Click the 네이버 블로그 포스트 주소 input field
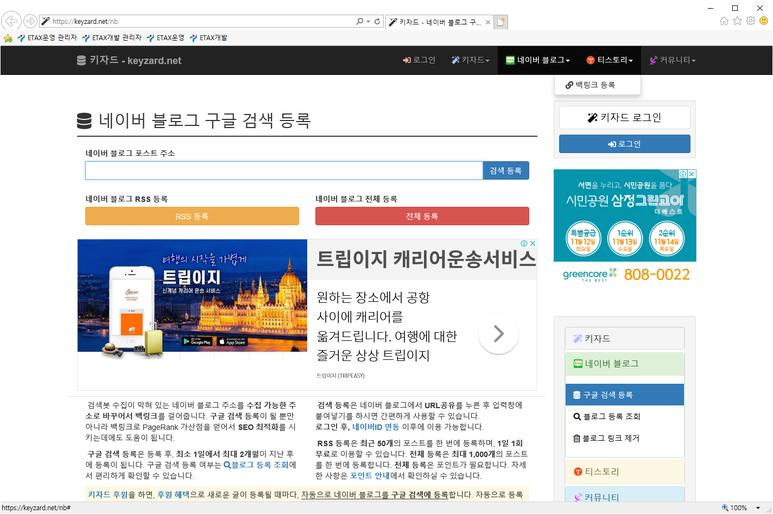 (x=284, y=171)
